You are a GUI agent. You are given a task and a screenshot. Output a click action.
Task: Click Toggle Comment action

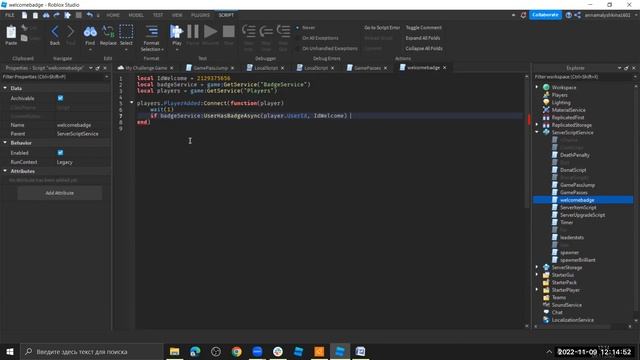[x=424, y=28]
